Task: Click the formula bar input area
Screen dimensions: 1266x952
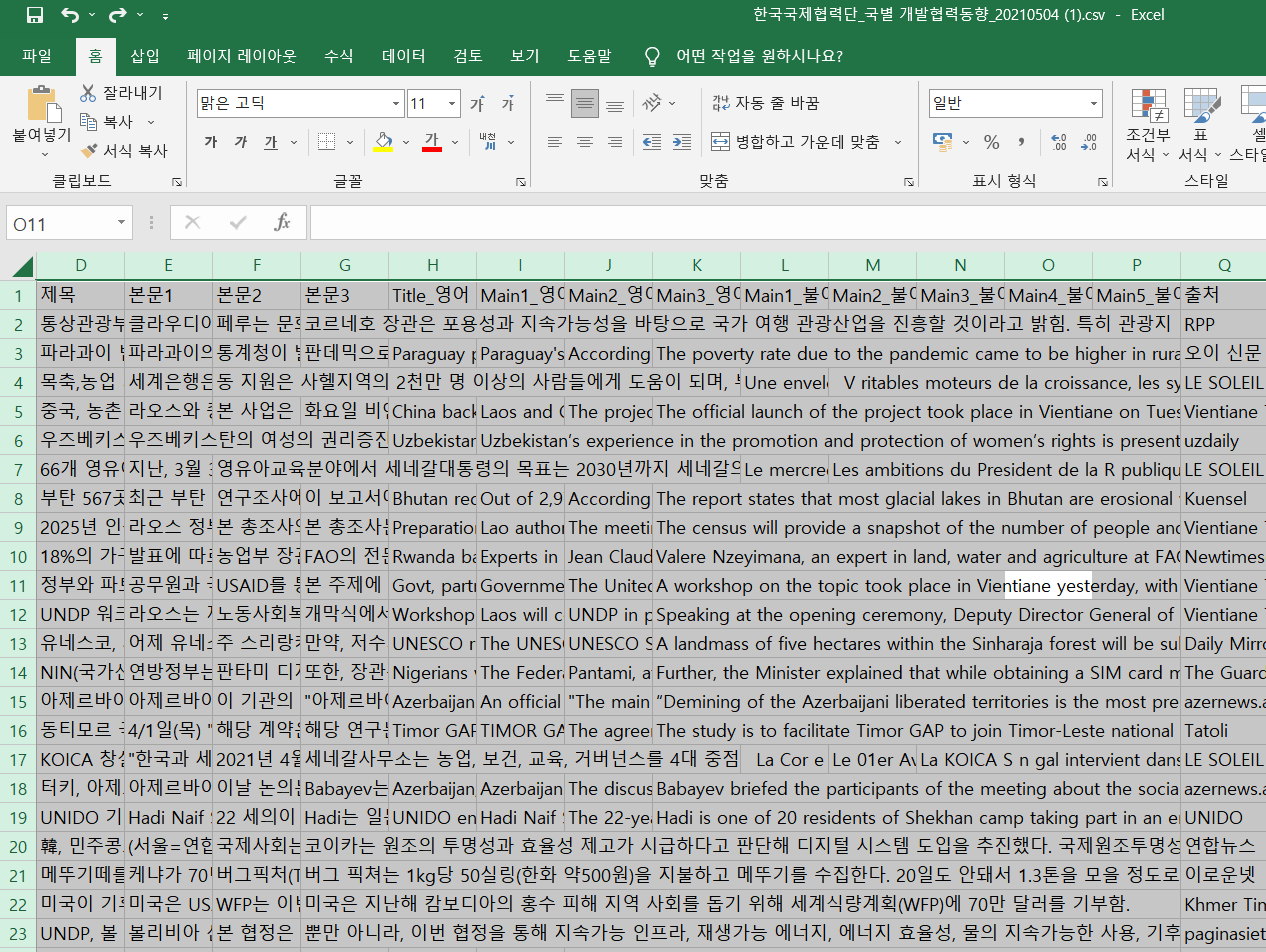Action: tap(787, 223)
